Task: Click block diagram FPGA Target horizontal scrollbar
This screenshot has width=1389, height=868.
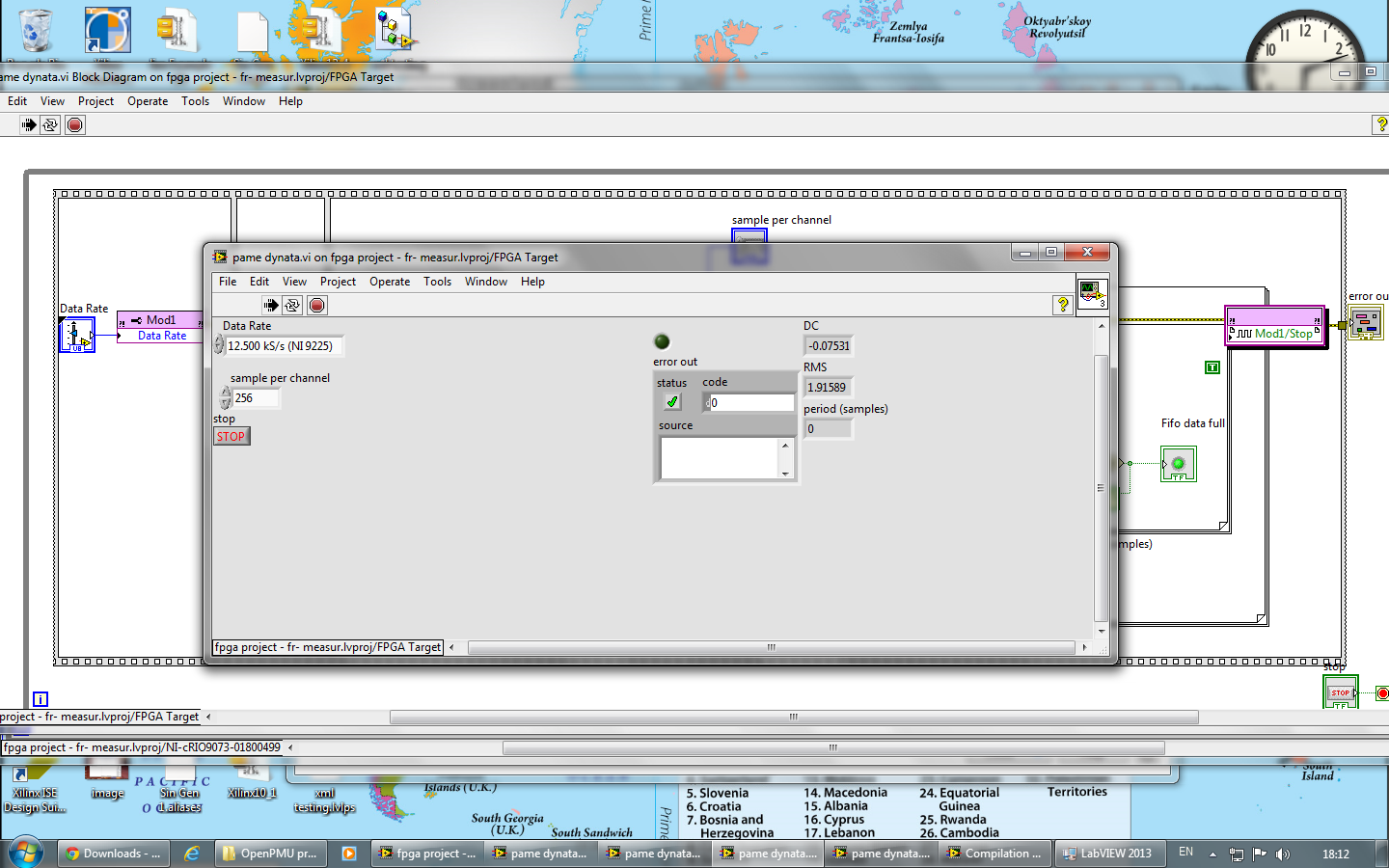Action: point(794,717)
